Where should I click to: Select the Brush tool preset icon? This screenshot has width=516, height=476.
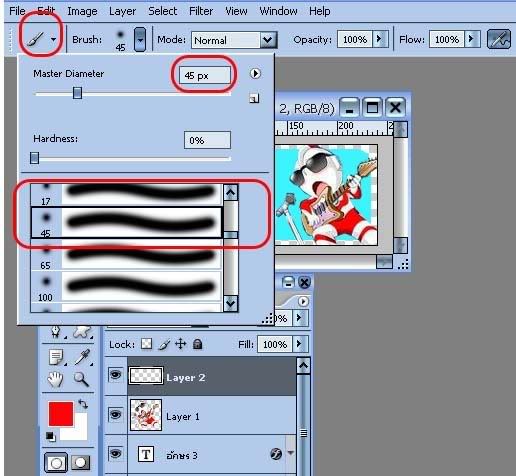[x=35, y=39]
